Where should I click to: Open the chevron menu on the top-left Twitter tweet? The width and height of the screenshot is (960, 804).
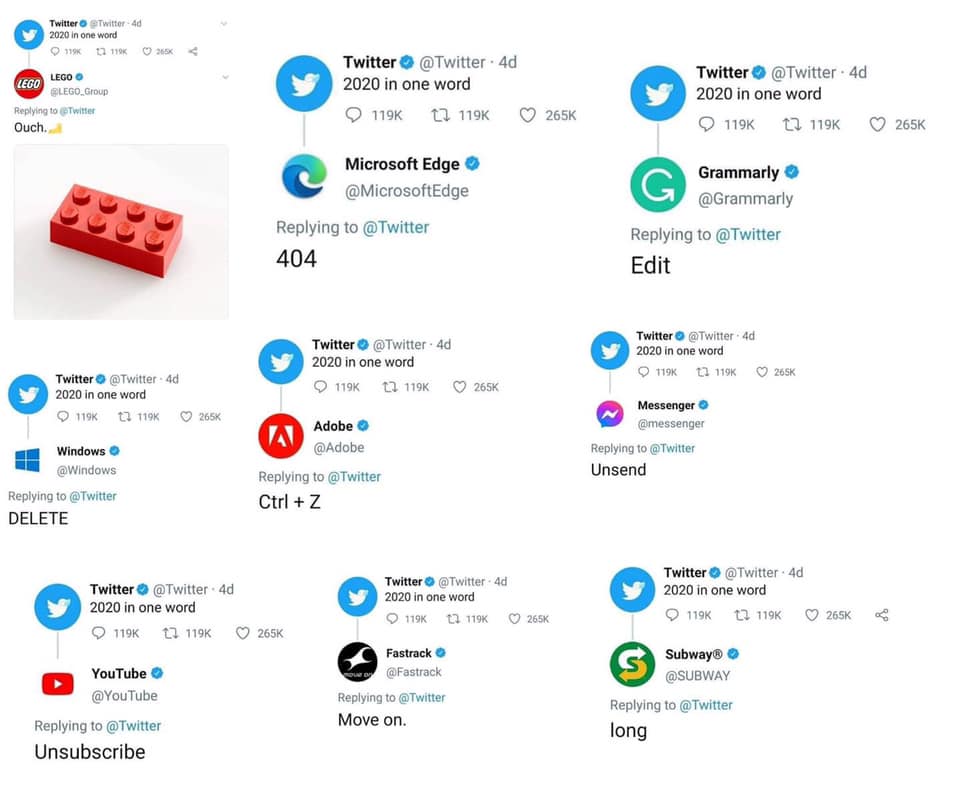tap(223, 23)
